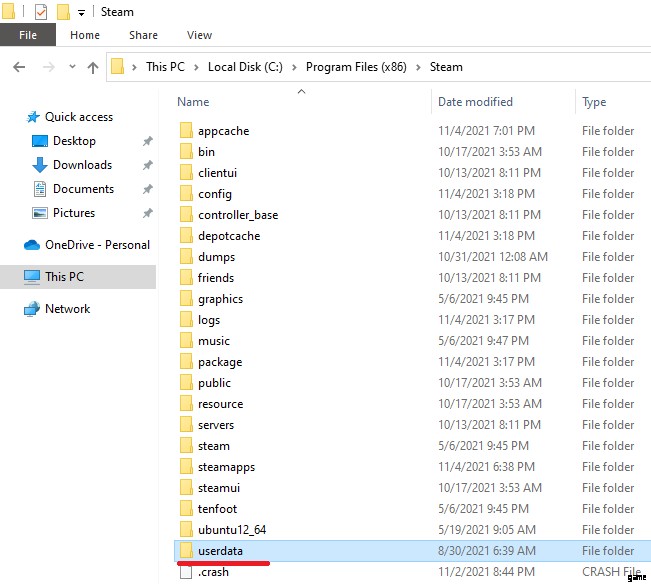Open the Share ribbon tab
Image resolution: width=651 pixels, height=584 pixels.
[143, 35]
